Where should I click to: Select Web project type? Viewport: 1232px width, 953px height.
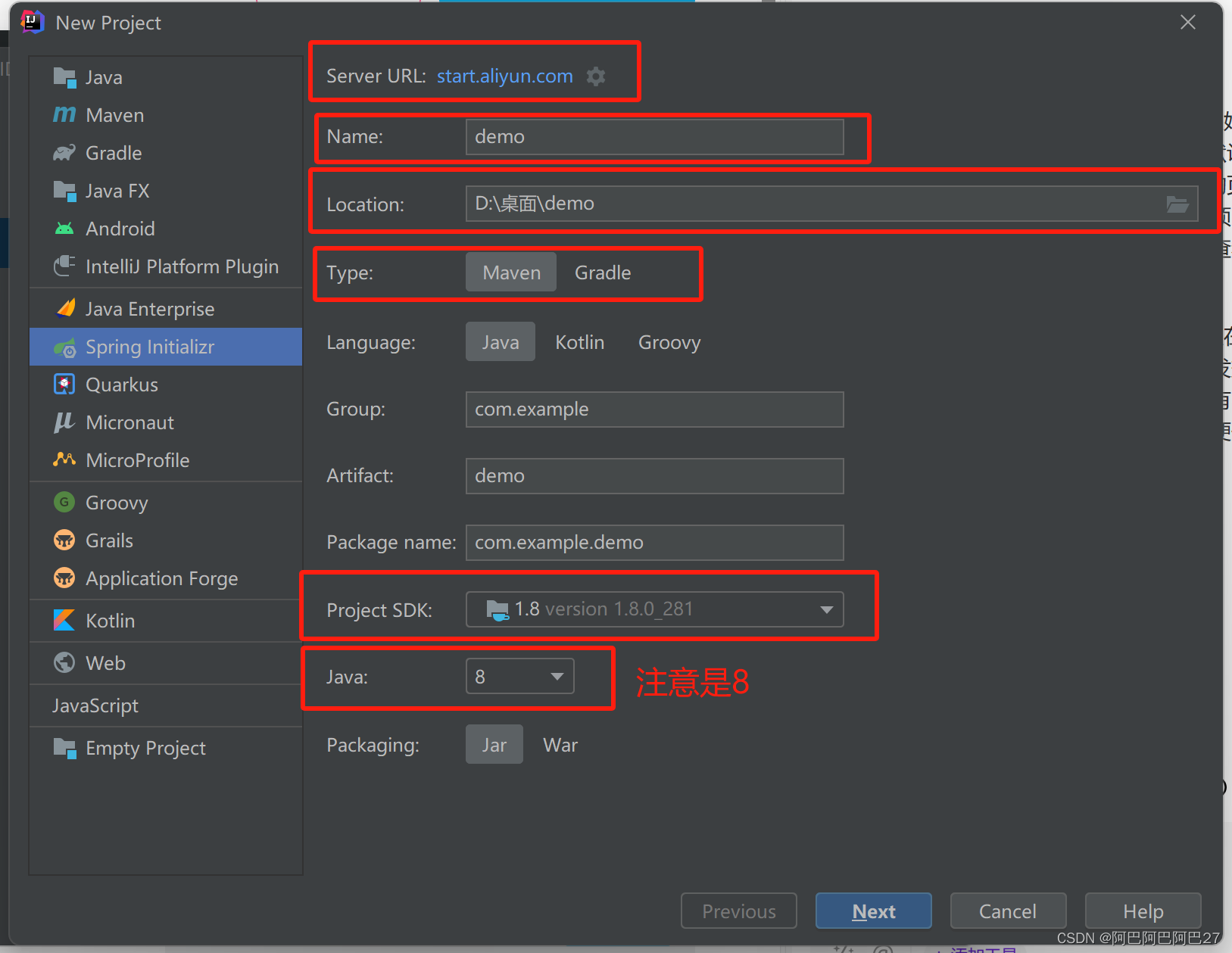point(166,663)
